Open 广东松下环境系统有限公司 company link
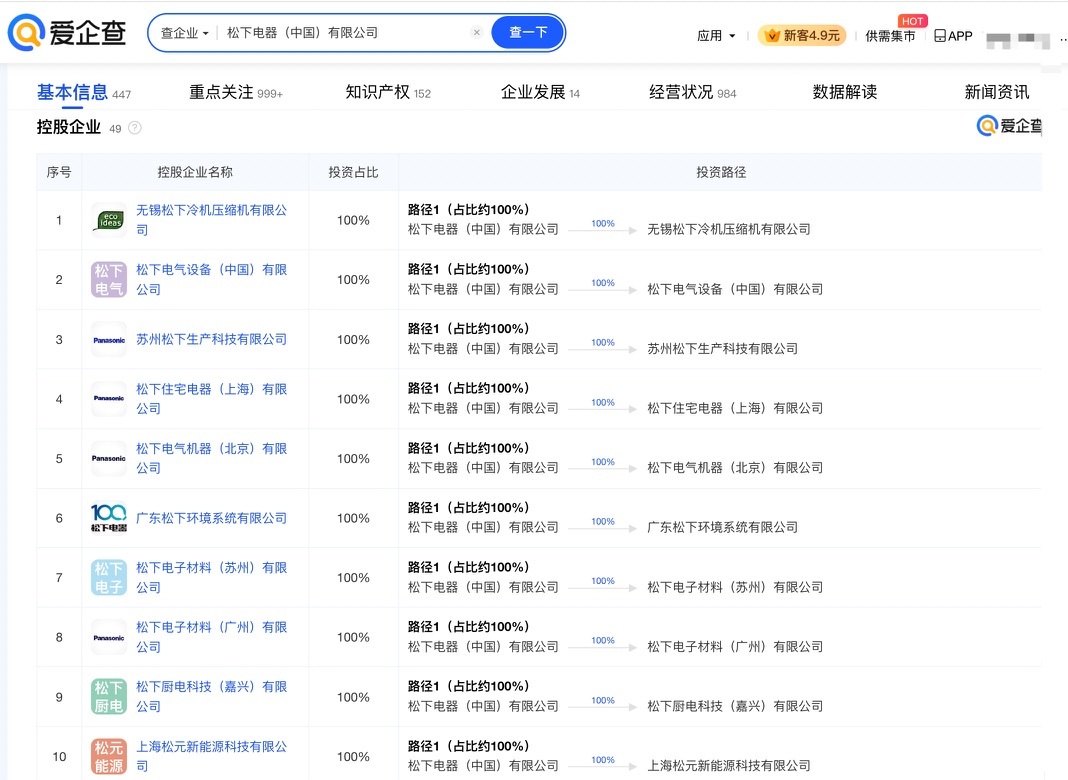Viewport: 1068px width, 780px height. pyautogui.click(x=212, y=518)
